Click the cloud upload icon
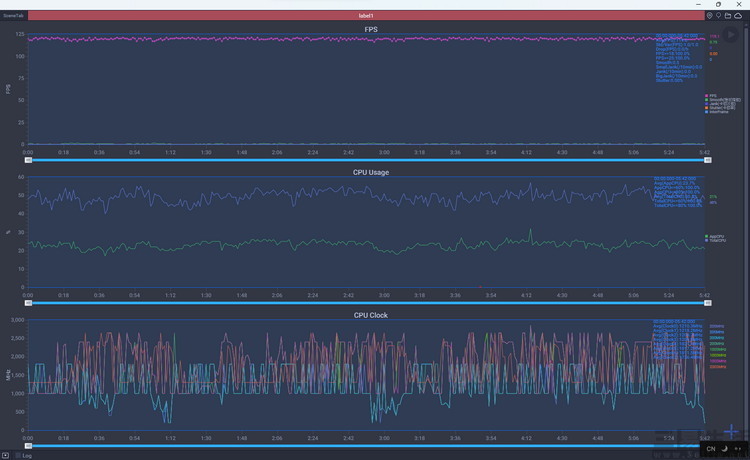Image resolution: width=750 pixels, height=460 pixels. 738,16
